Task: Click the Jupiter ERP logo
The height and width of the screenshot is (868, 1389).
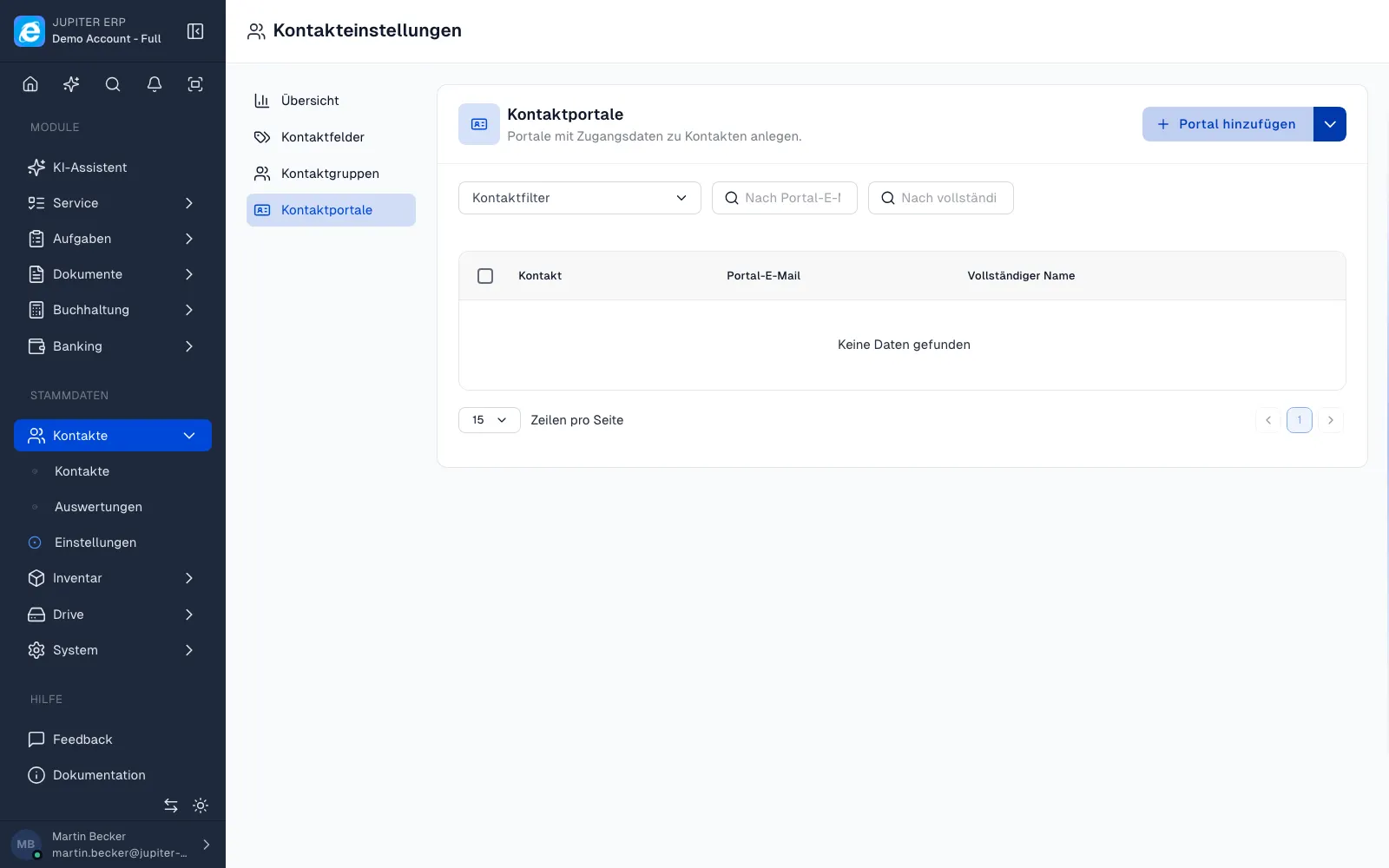Action: [30, 31]
